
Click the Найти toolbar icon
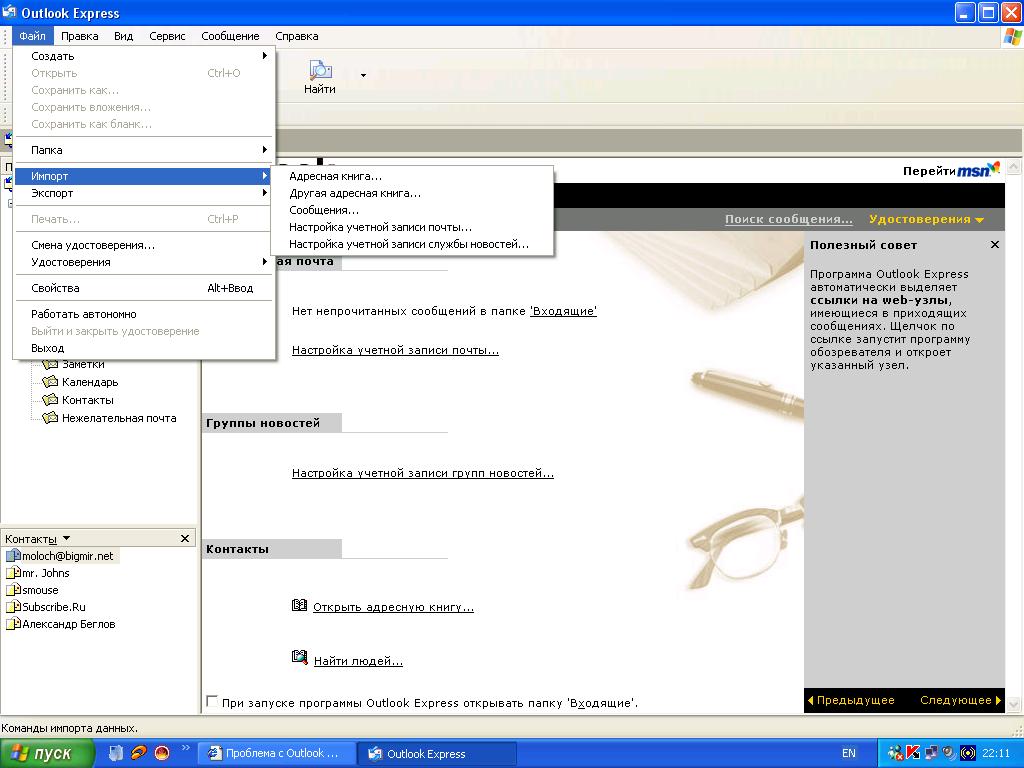click(x=320, y=72)
